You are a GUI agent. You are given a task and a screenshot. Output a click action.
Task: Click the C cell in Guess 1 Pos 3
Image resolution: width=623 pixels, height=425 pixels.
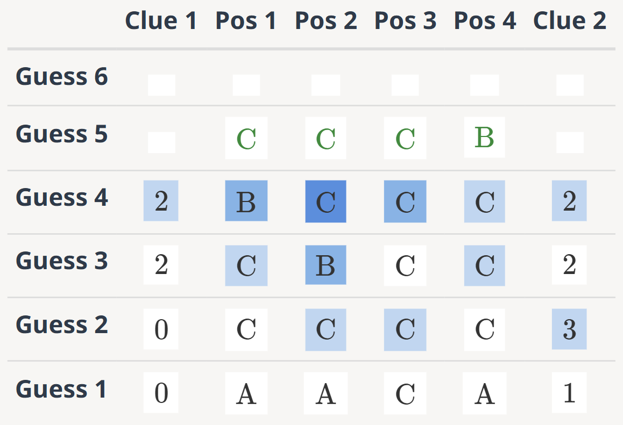coord(405,393)
